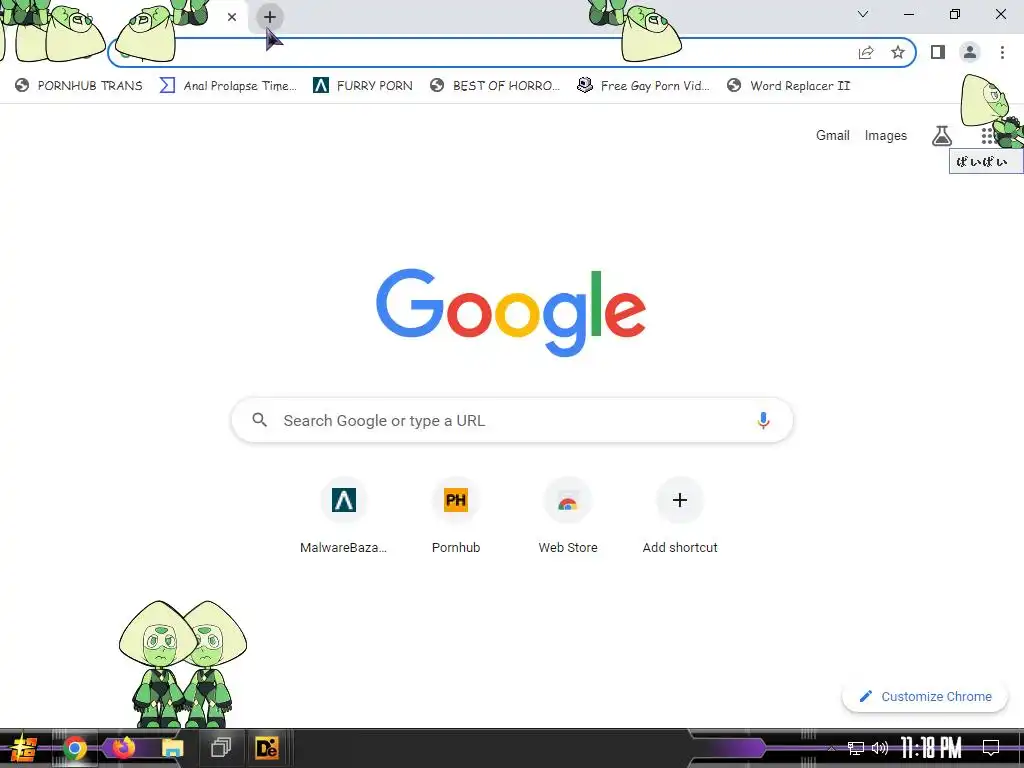Click the share this page icon
1024x768 pixels.
pos(866,52)
